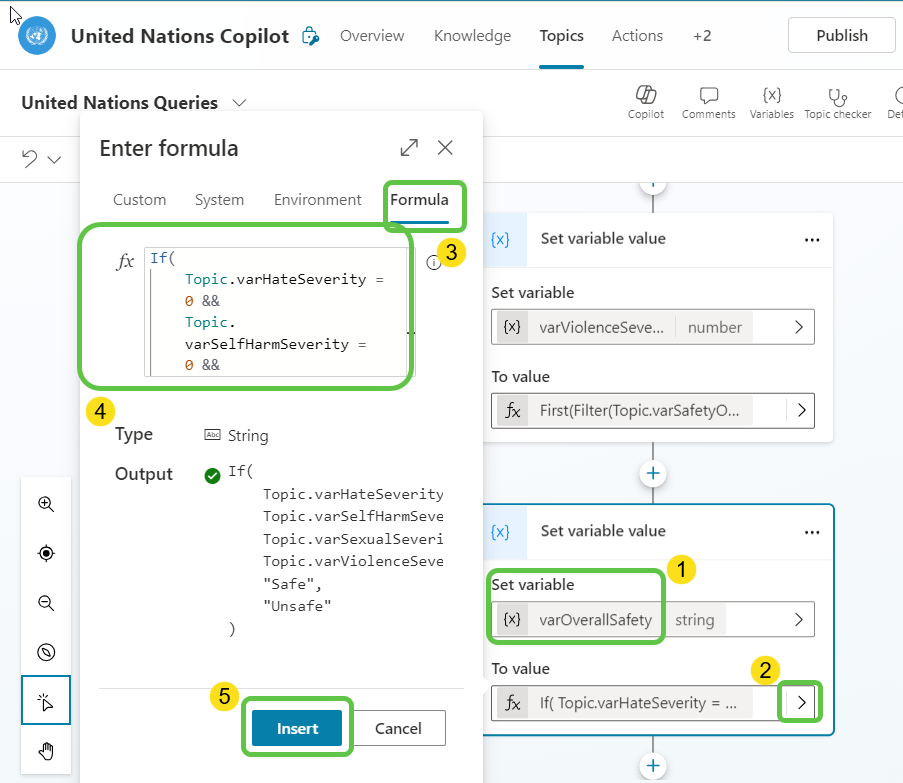Click the share icon next to United Nations Copilot

(310, 36)
